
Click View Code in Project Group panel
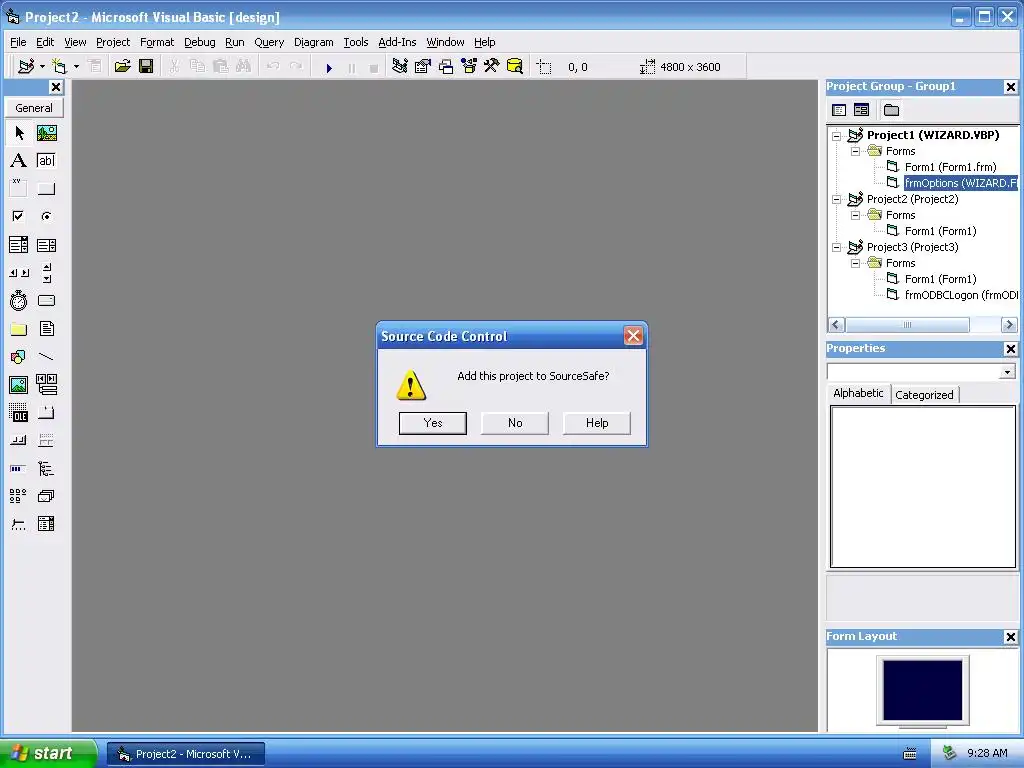[x=839, y=110]
